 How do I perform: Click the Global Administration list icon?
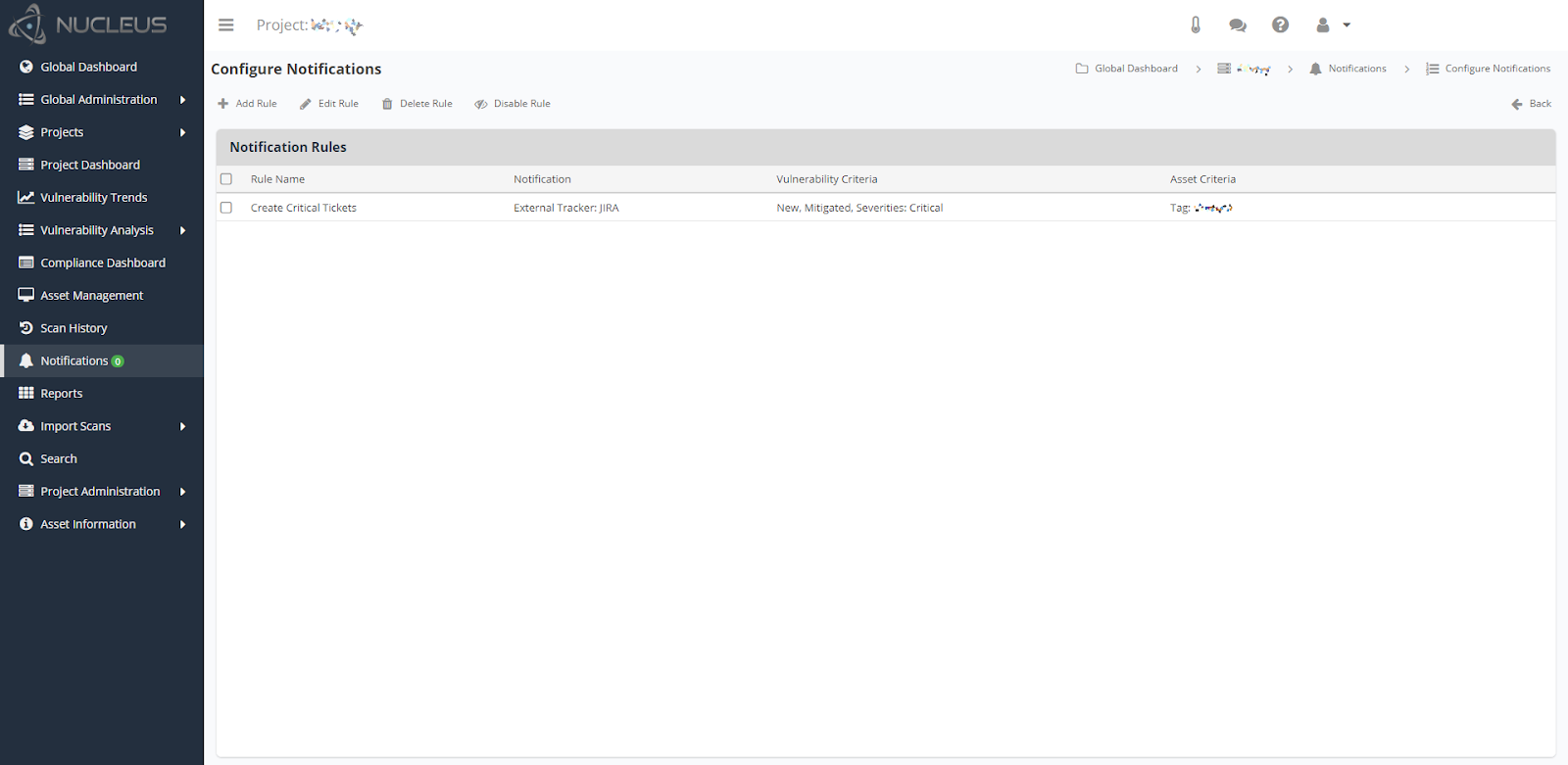[26, 100]
